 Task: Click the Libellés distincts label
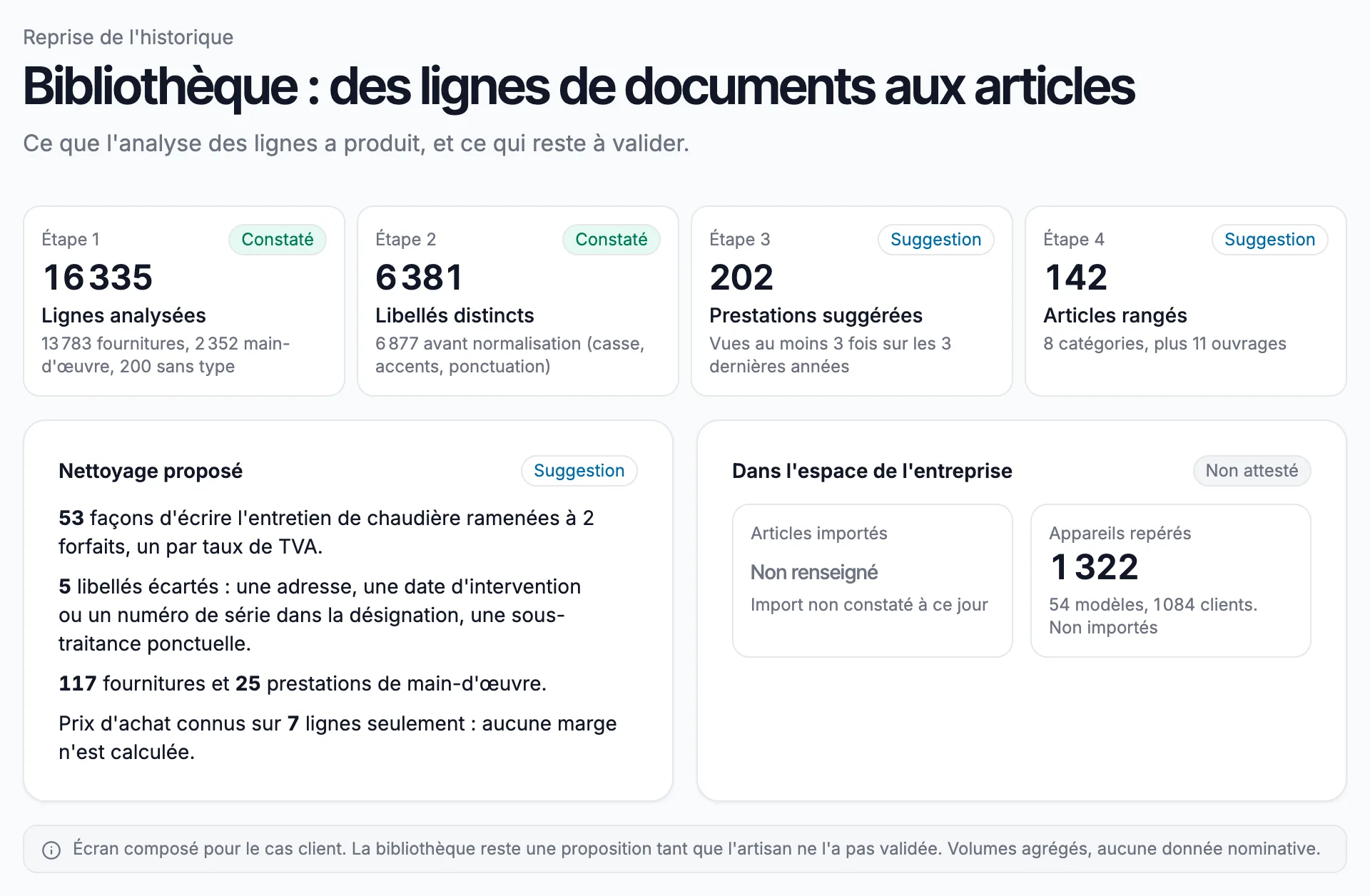pyautogui.click(x=455, y=315)
